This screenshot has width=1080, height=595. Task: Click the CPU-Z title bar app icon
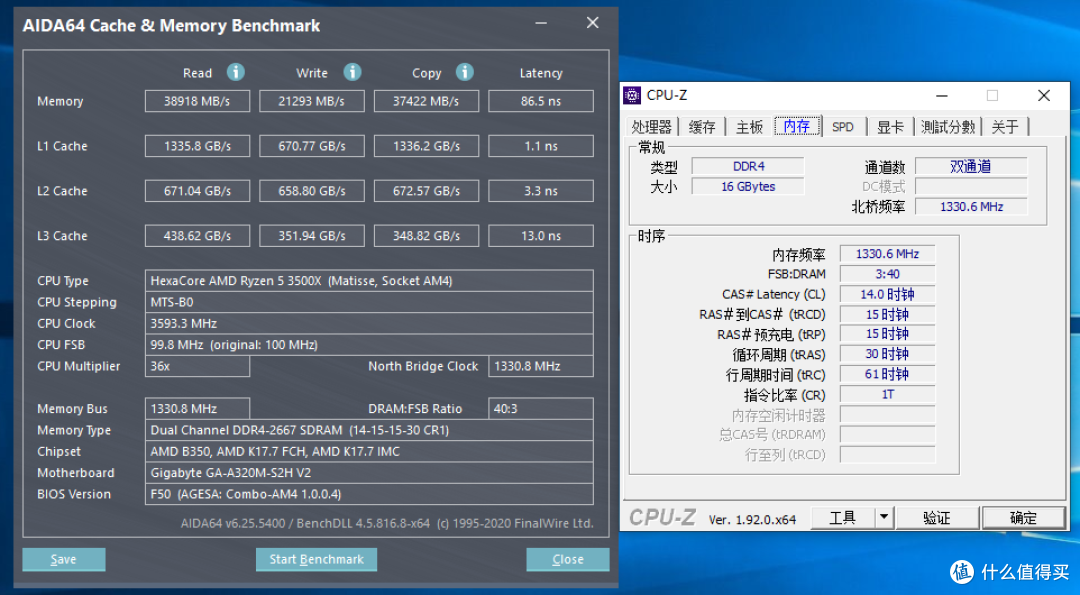click(x=632, y=95)
